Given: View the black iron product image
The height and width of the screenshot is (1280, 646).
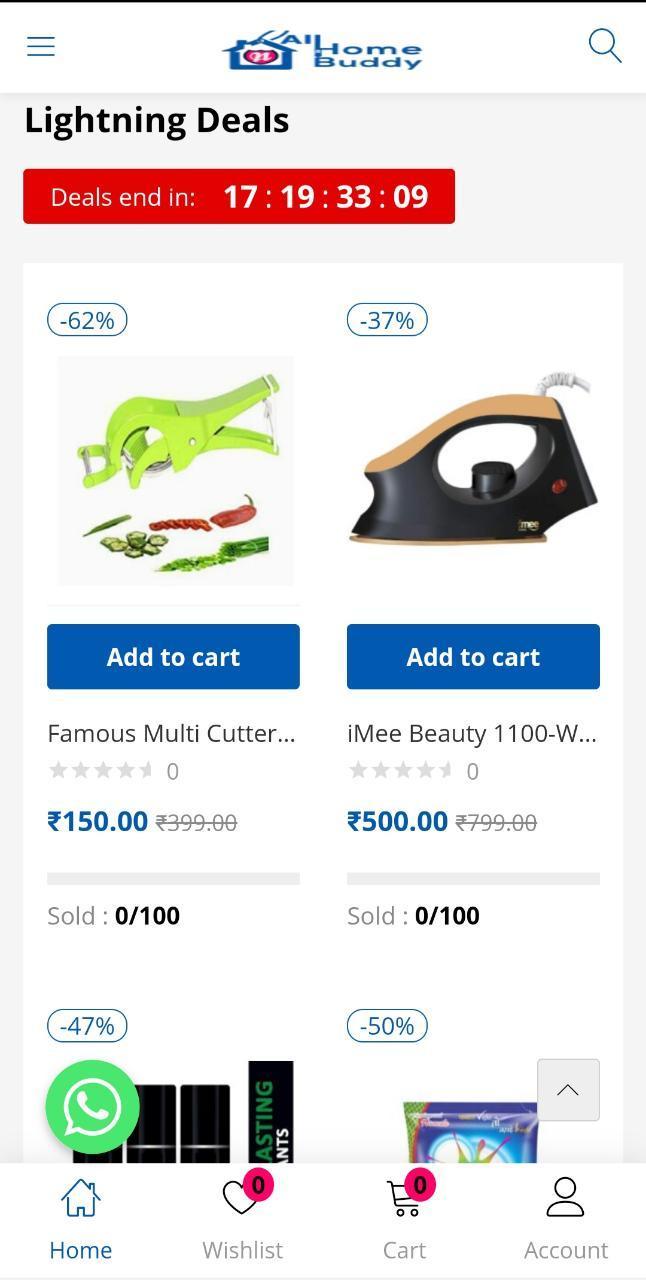Looking at the screenshot, I should (473, 461).
